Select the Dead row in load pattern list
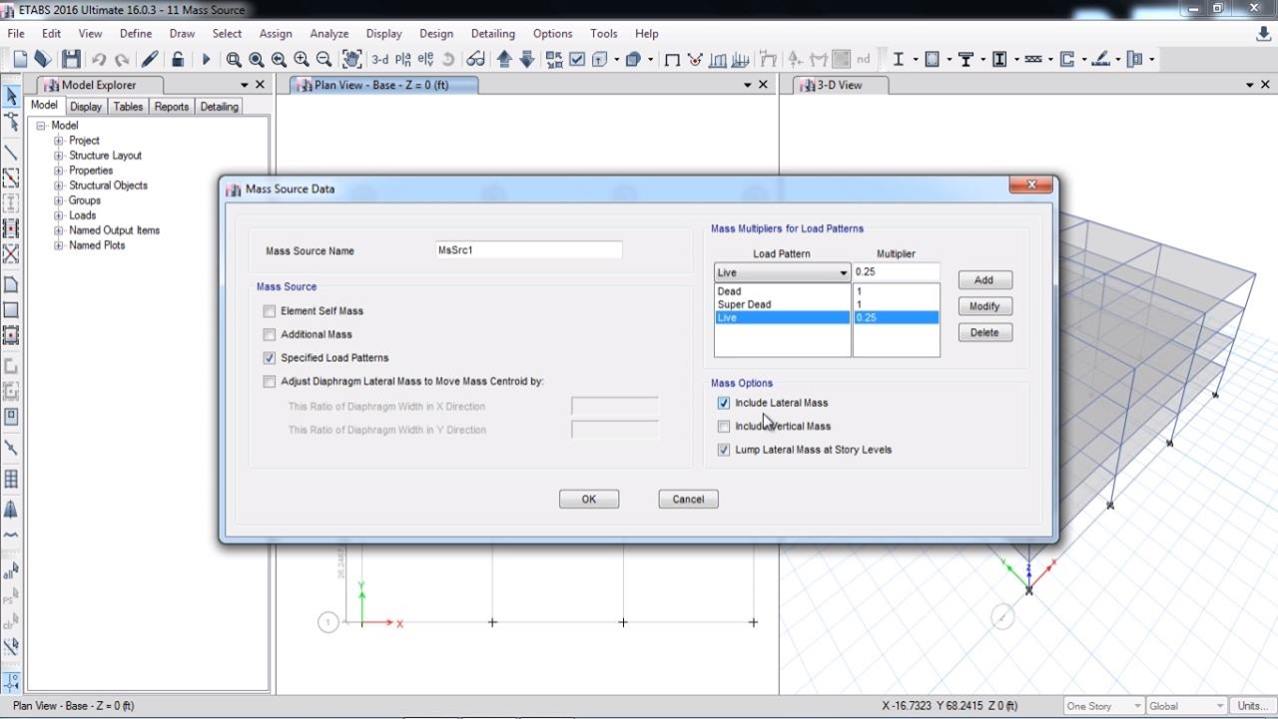Screen dimensions: 1278x719 click(782, 291)
